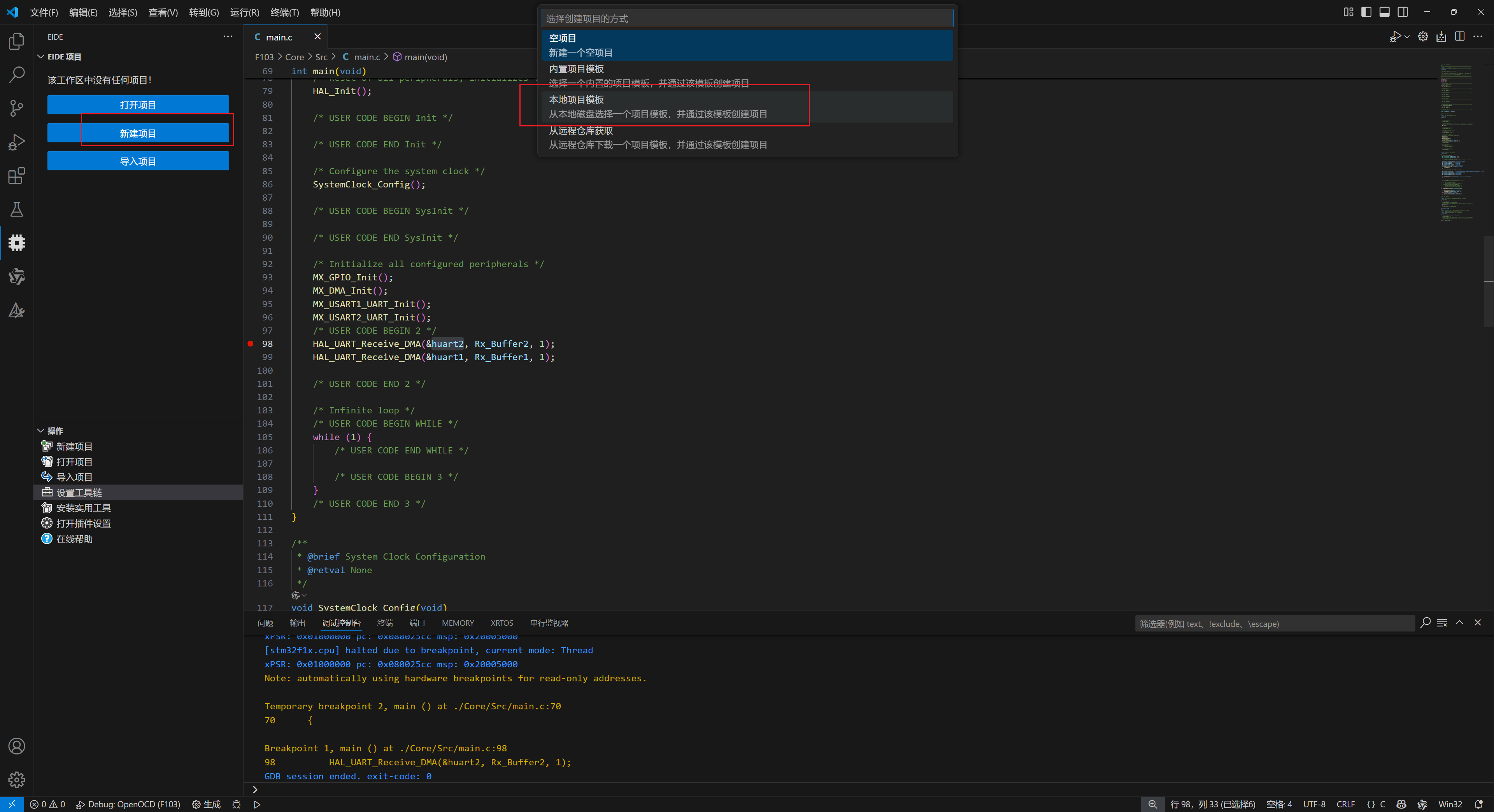1494x812 pixels.
Task: Click customize layout icon in title bar
Action: [1348, 12]
